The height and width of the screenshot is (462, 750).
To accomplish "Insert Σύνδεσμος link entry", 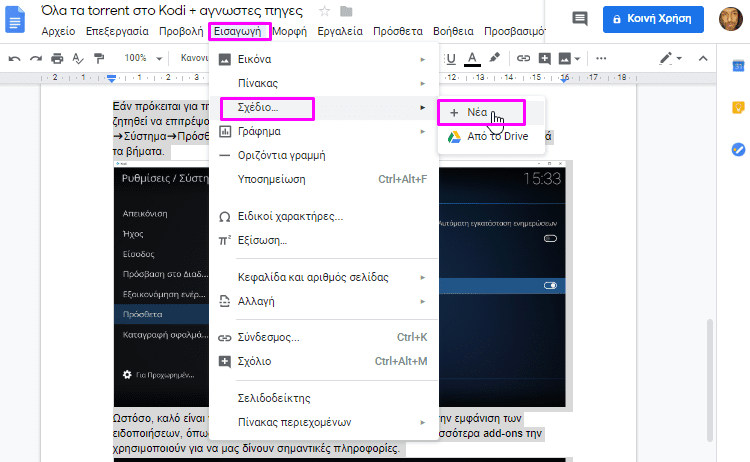I will 323,338.
